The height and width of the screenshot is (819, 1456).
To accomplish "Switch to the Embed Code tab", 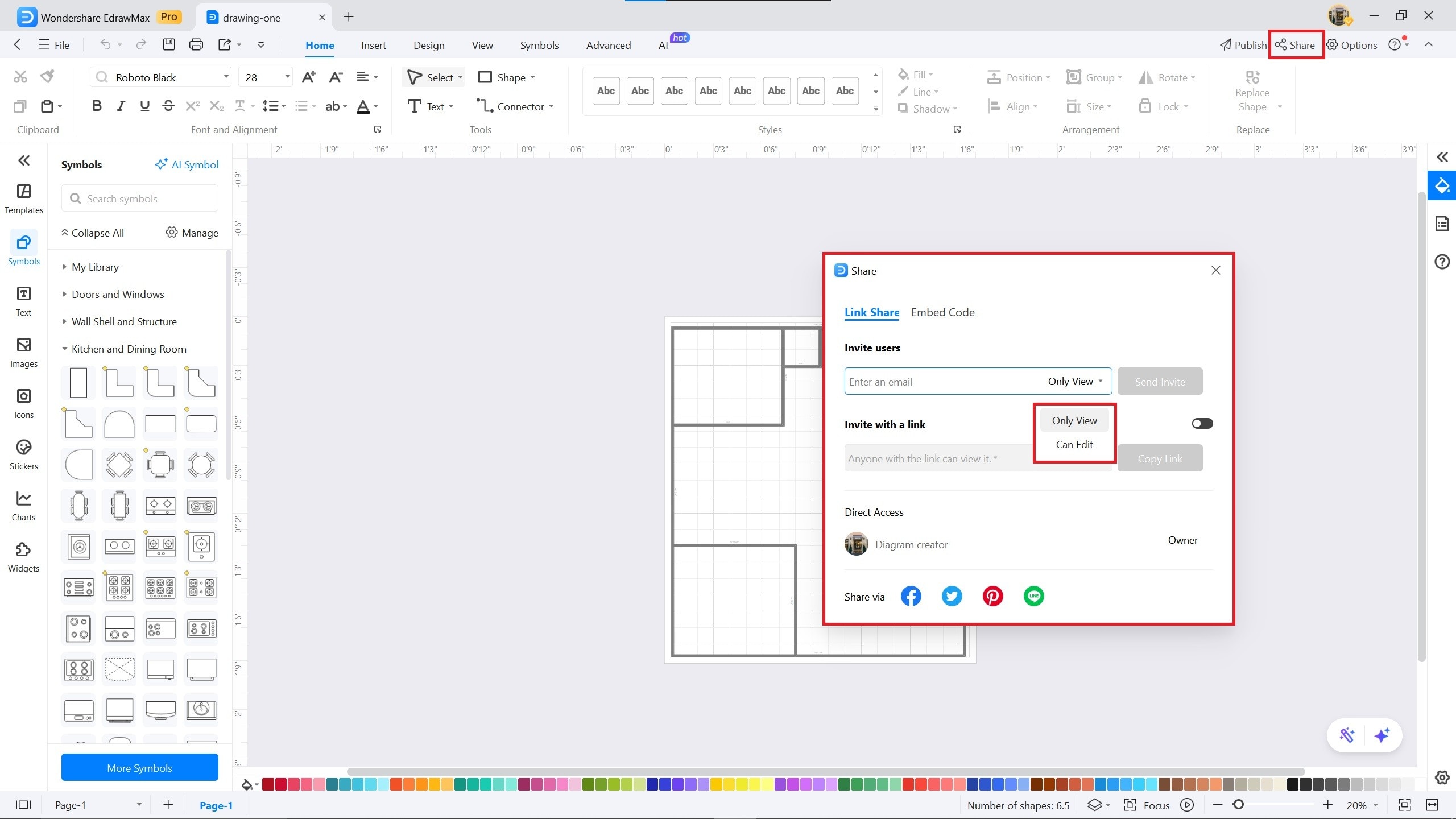I will (942, 312).
